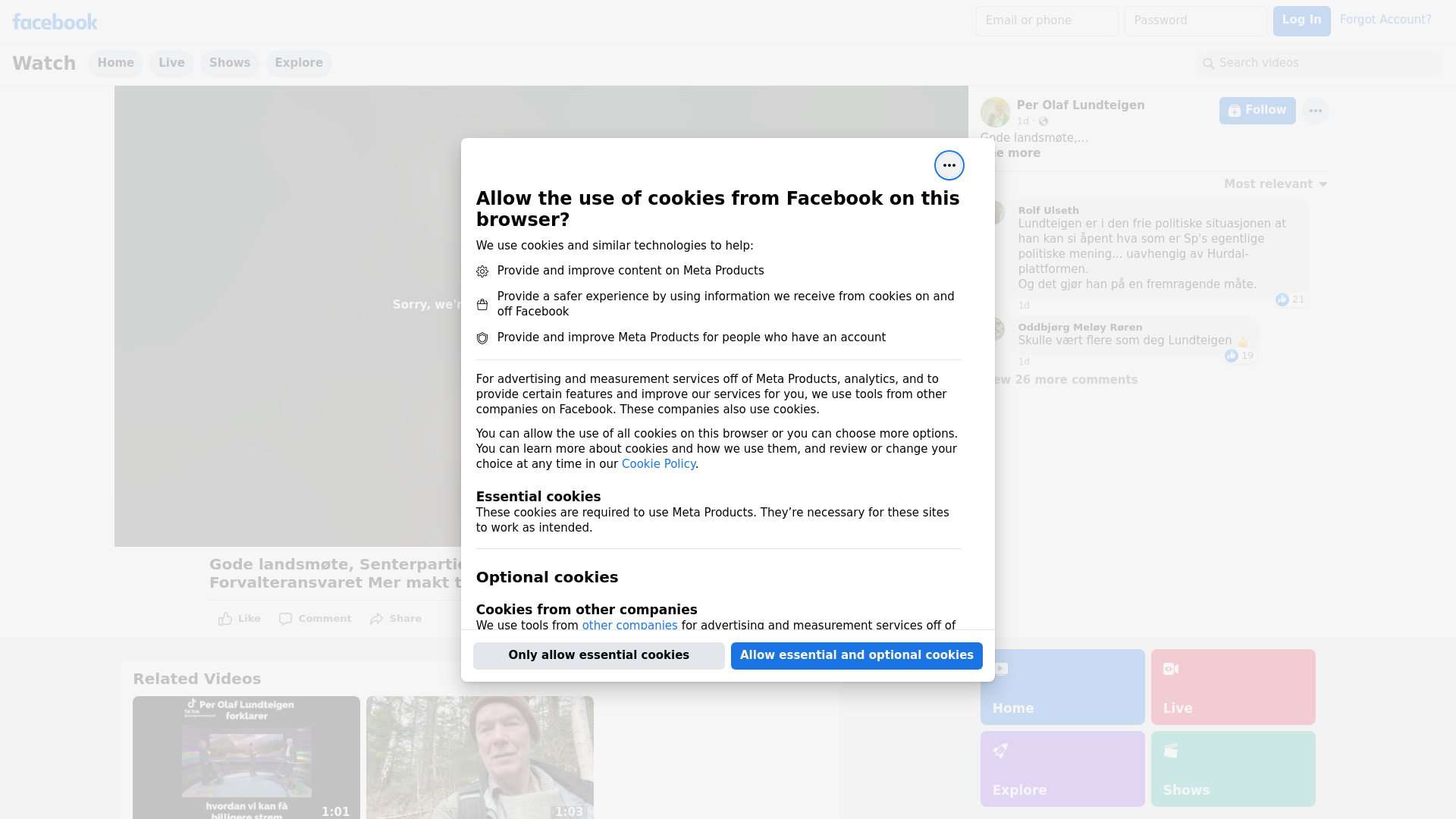Like the video

(240, 619)
